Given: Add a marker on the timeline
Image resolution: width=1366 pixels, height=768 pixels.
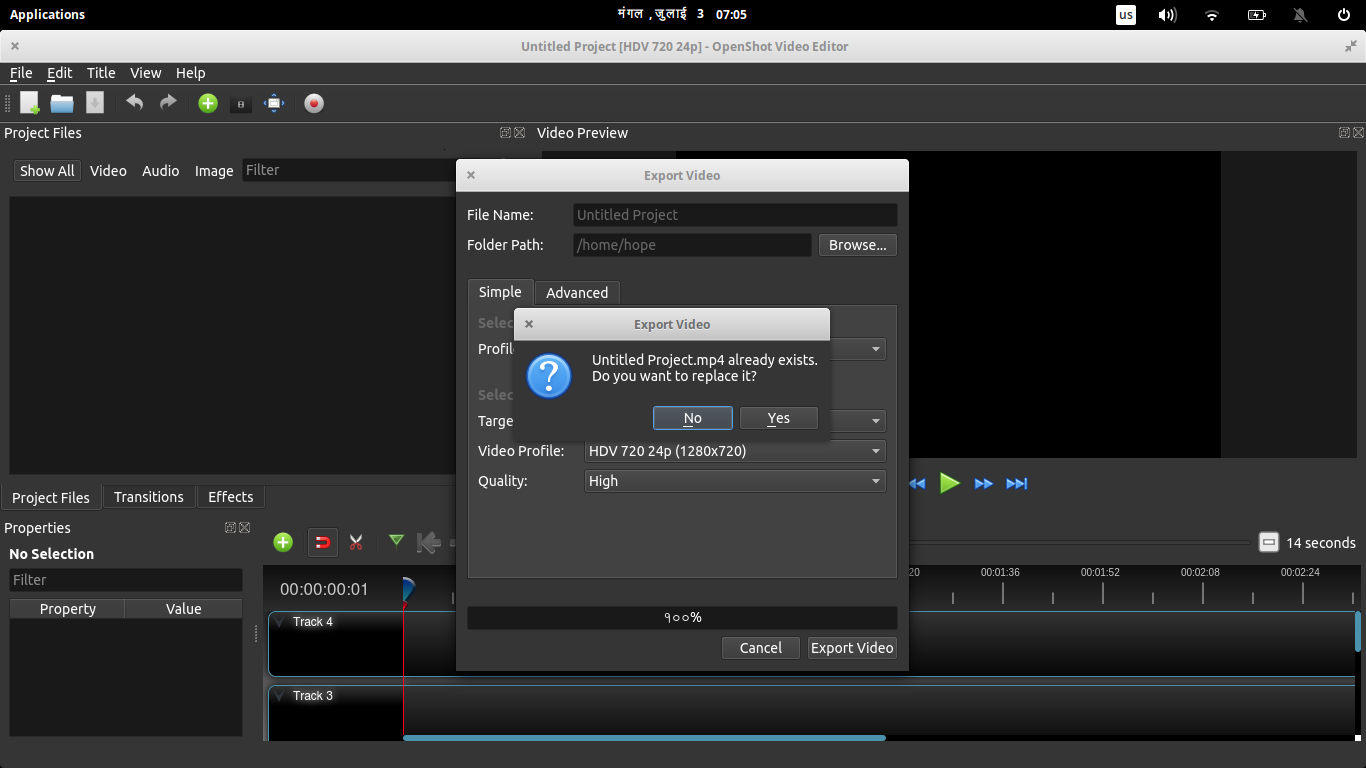Looking at the screenshot, I should point(395,542).
